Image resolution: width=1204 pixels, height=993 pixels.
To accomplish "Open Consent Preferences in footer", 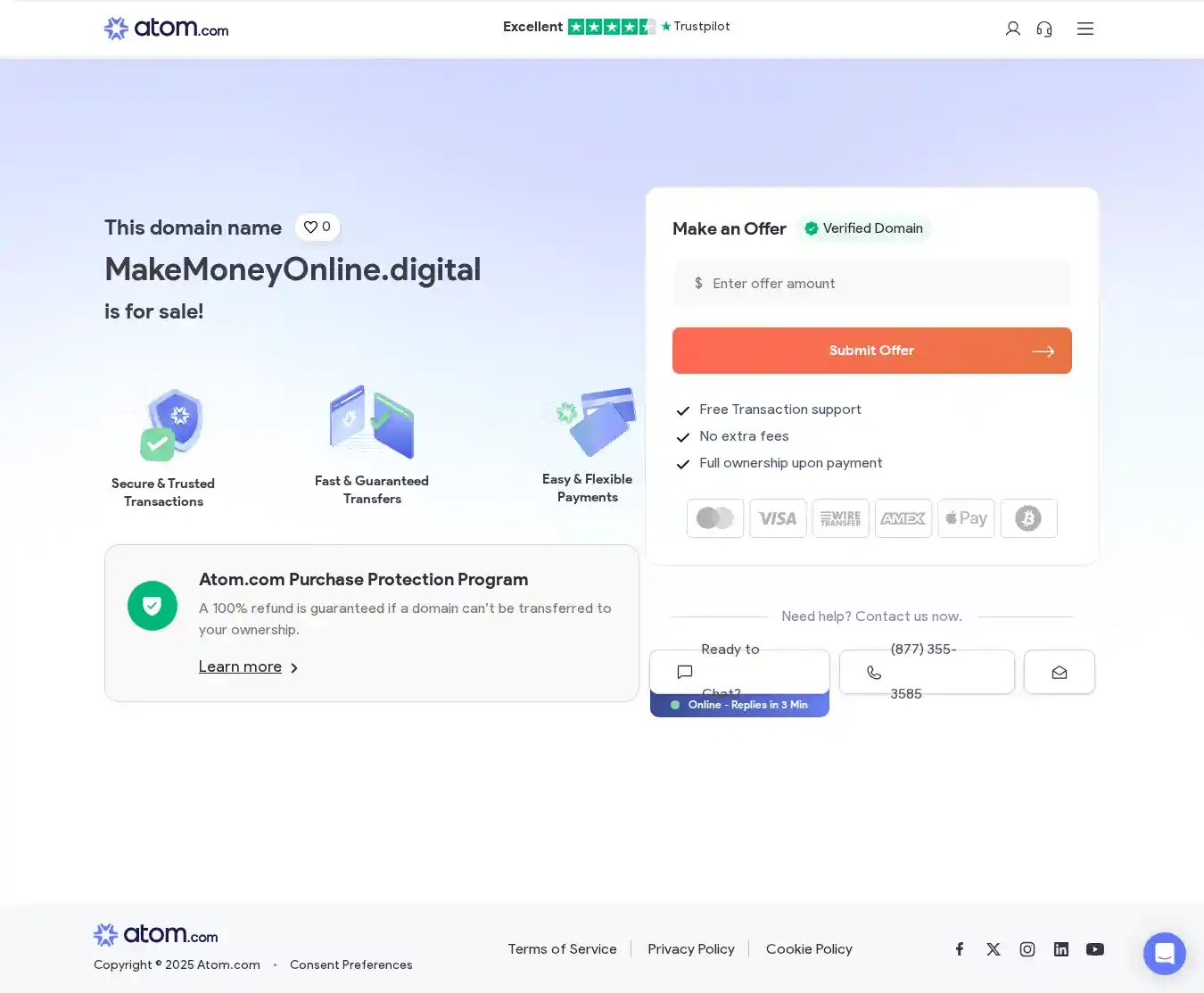I will pos(350,965).
